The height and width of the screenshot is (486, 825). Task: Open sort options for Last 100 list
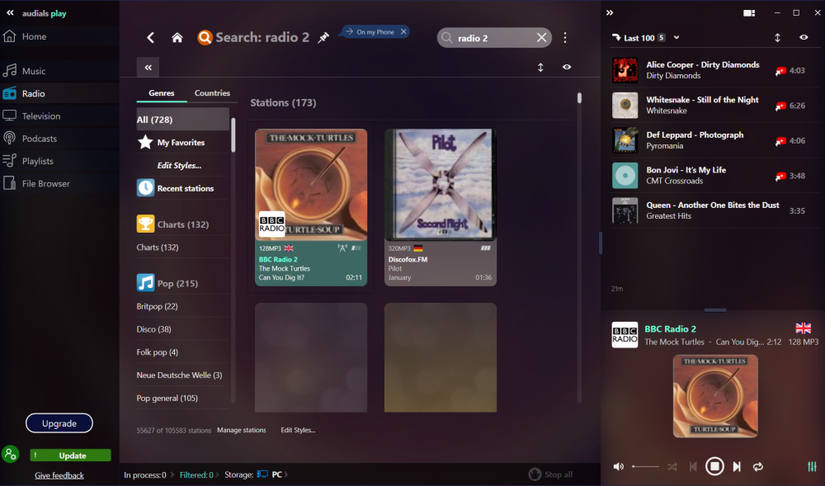(777, 37)
